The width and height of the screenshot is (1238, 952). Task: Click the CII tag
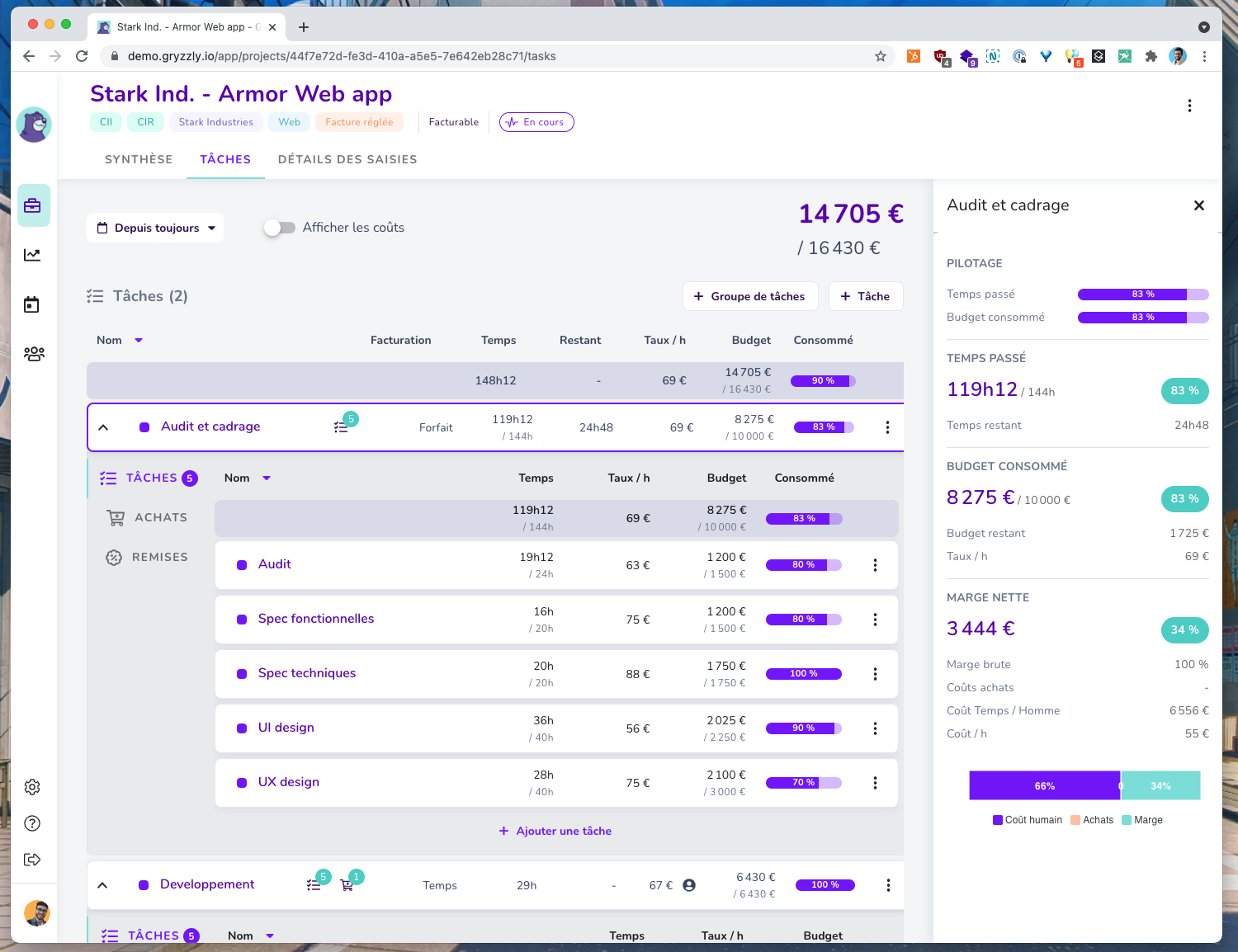click(106, 122)
